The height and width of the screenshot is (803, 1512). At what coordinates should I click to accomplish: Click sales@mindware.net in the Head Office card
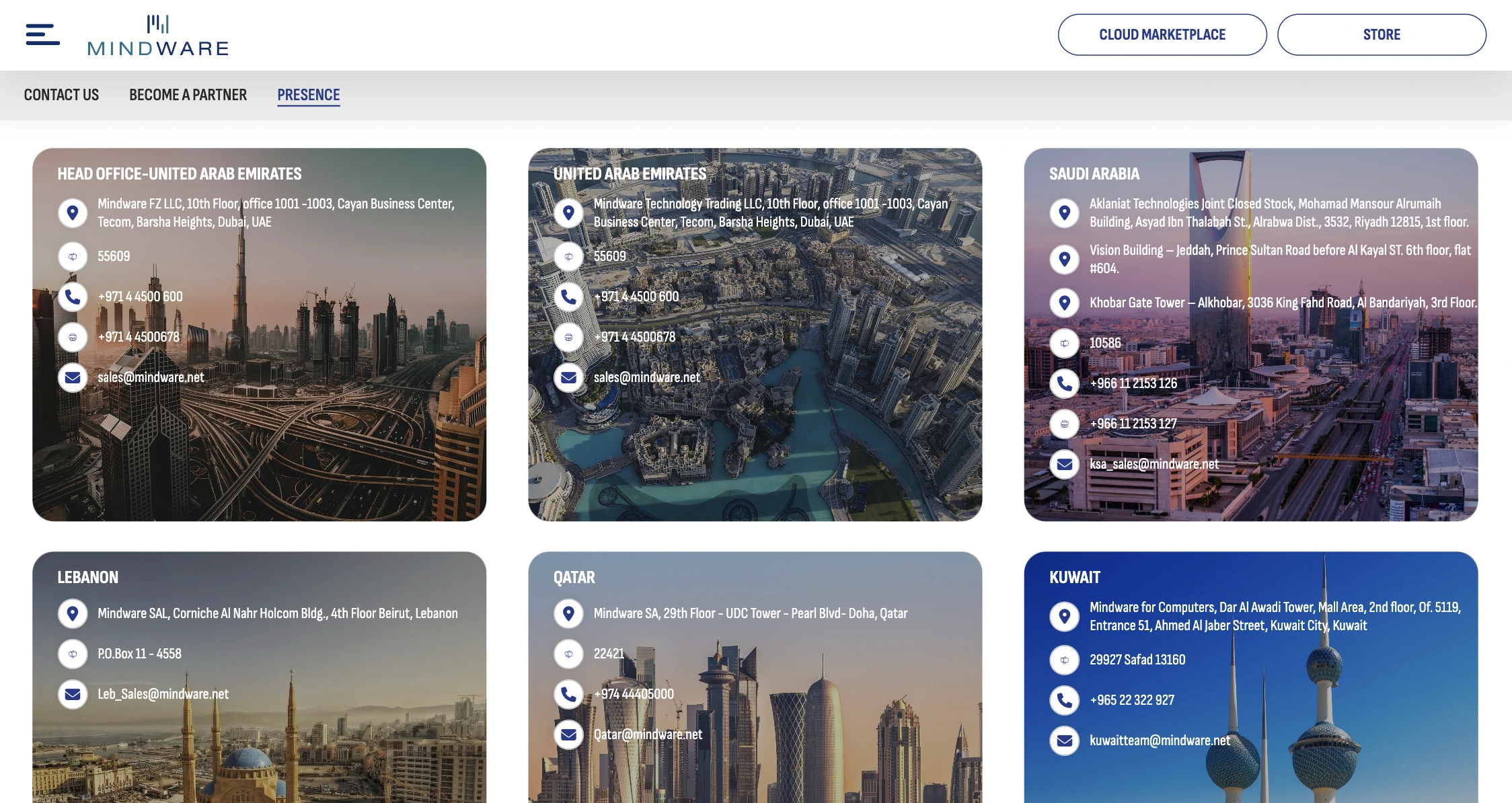point(151,377)
